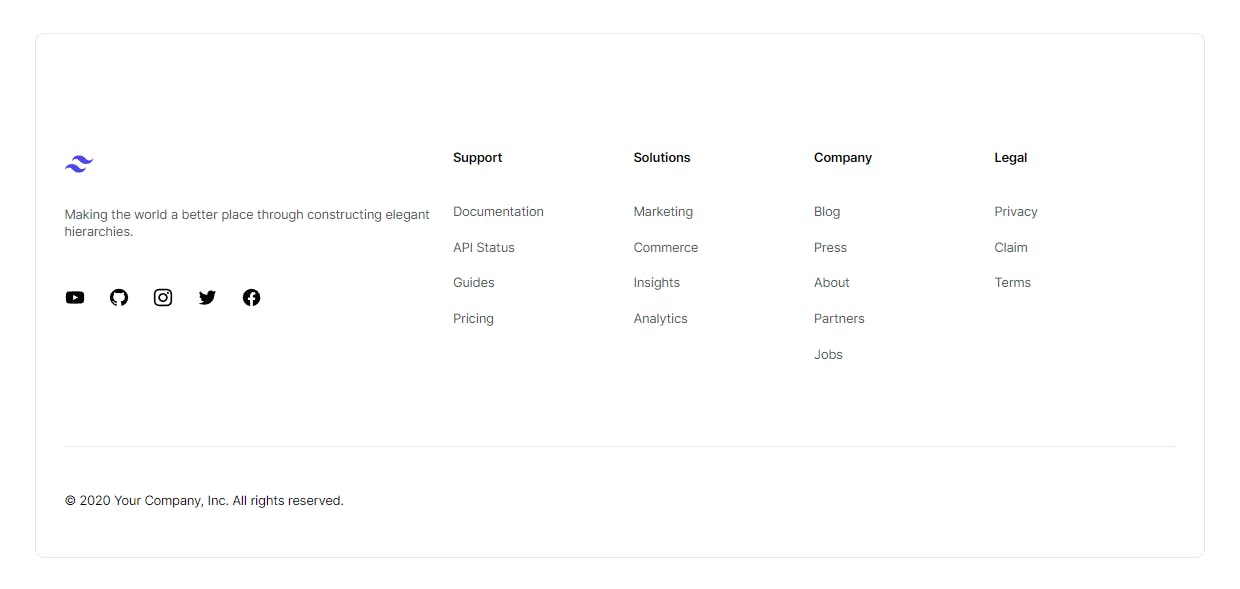The image size is (1240, 589).
Task: Open the Guides link under Support
Action: tap(474, 282)
